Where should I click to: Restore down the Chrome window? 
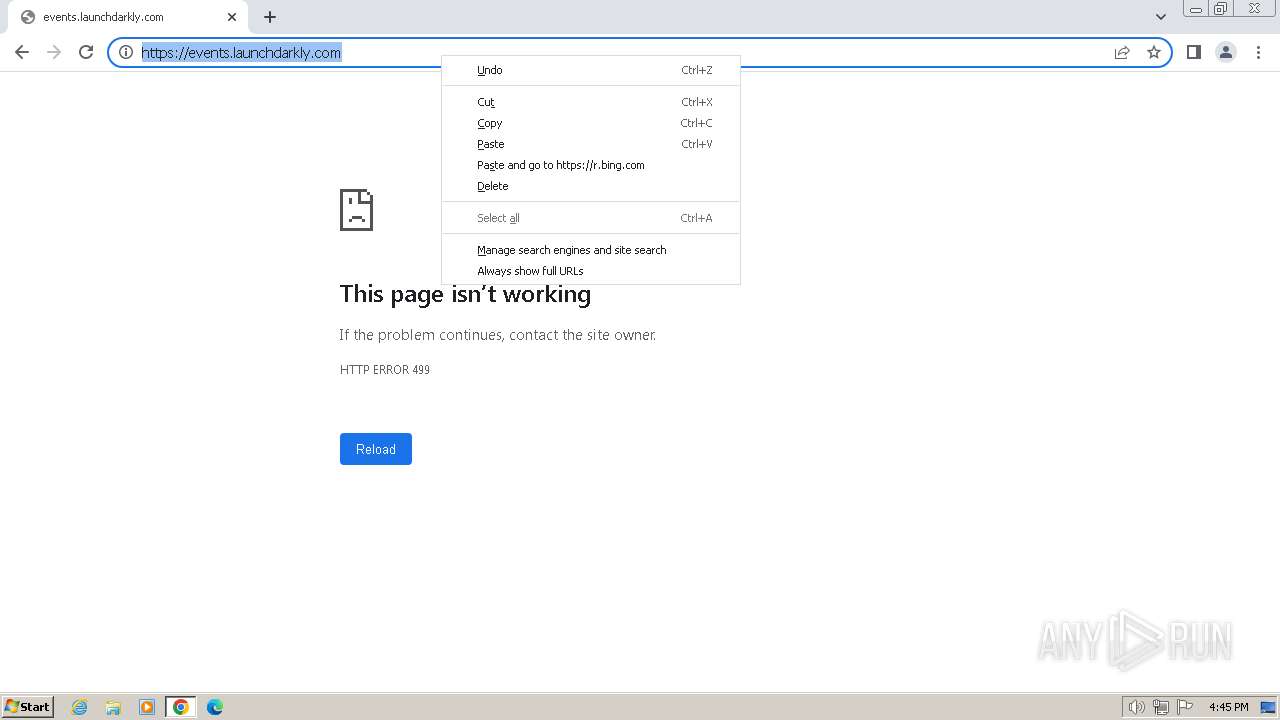click(1222, 9)
